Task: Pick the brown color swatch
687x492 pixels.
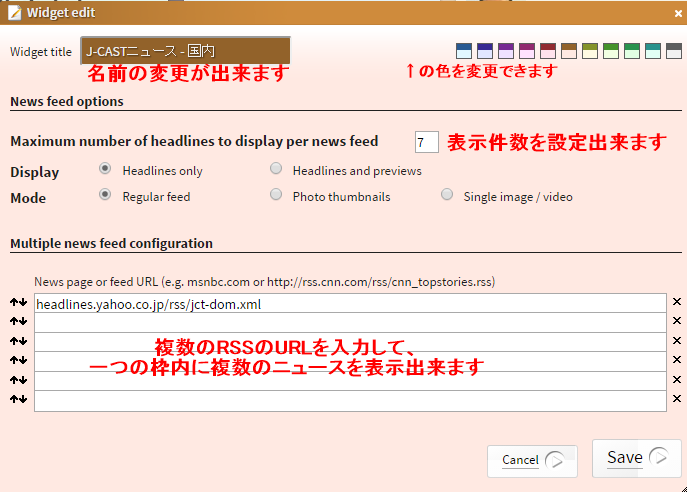Action: 569,51
